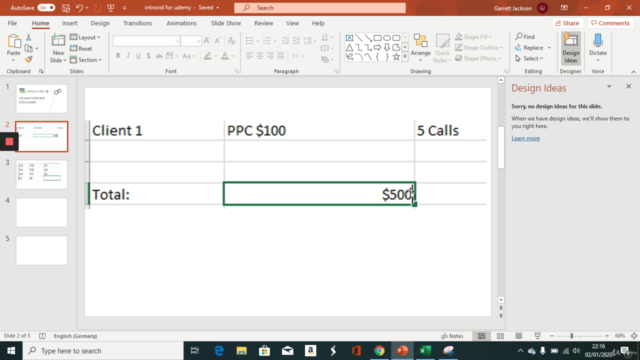
Task: Center the text alignment
Action: (260, 56)
